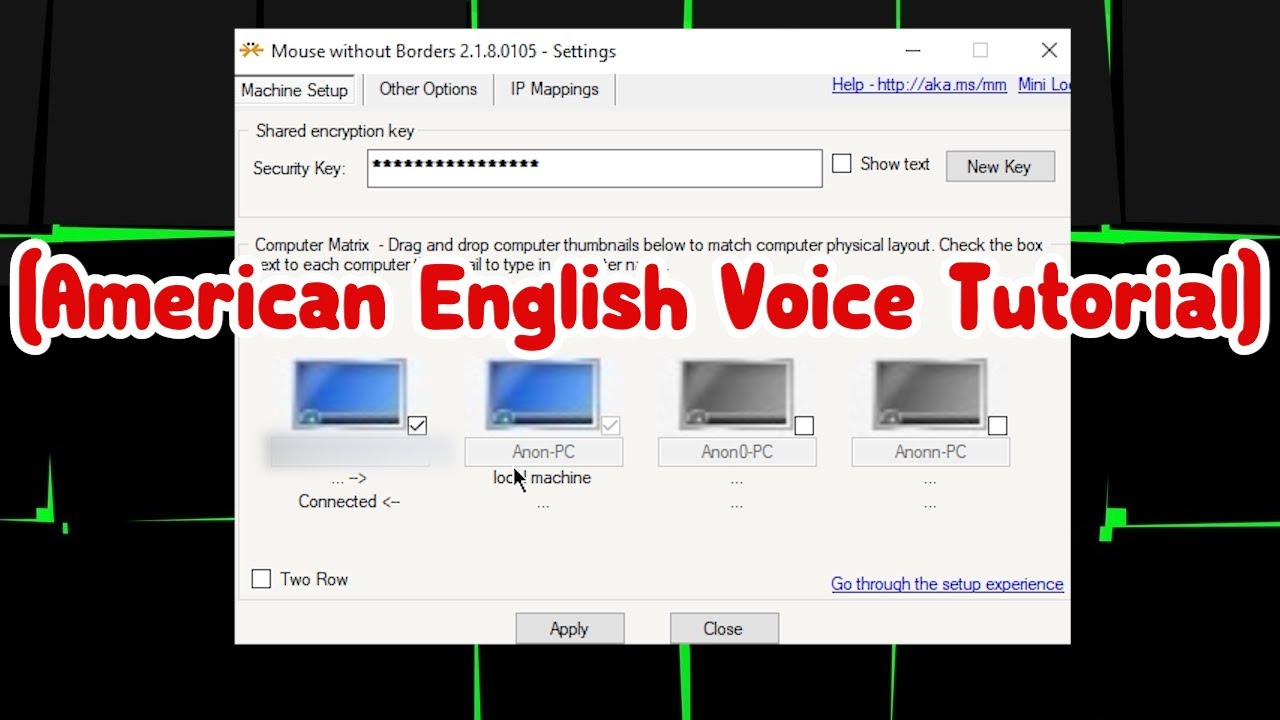Enable the Two Row checkbox
Image resolution: width=1280 pixels, height=720 pixels.
tap(261, 579)
